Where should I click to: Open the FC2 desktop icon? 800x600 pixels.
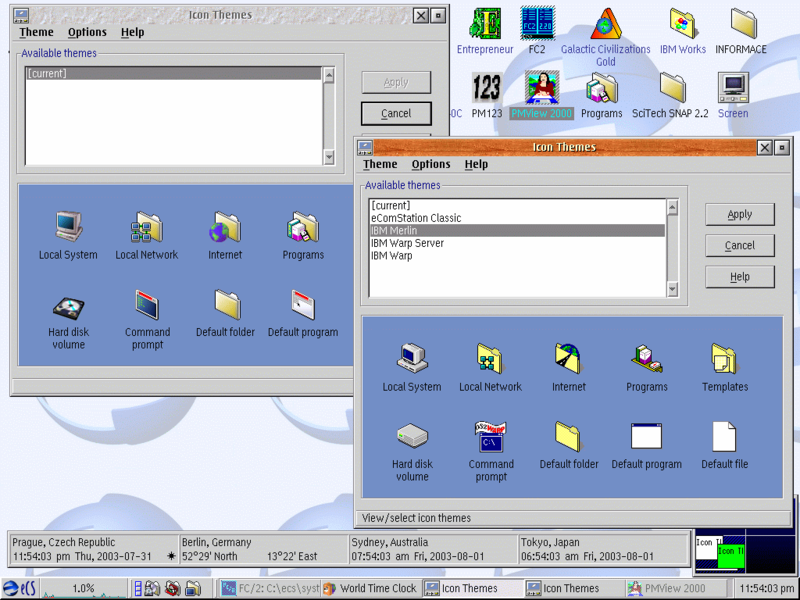click(537, 23)
